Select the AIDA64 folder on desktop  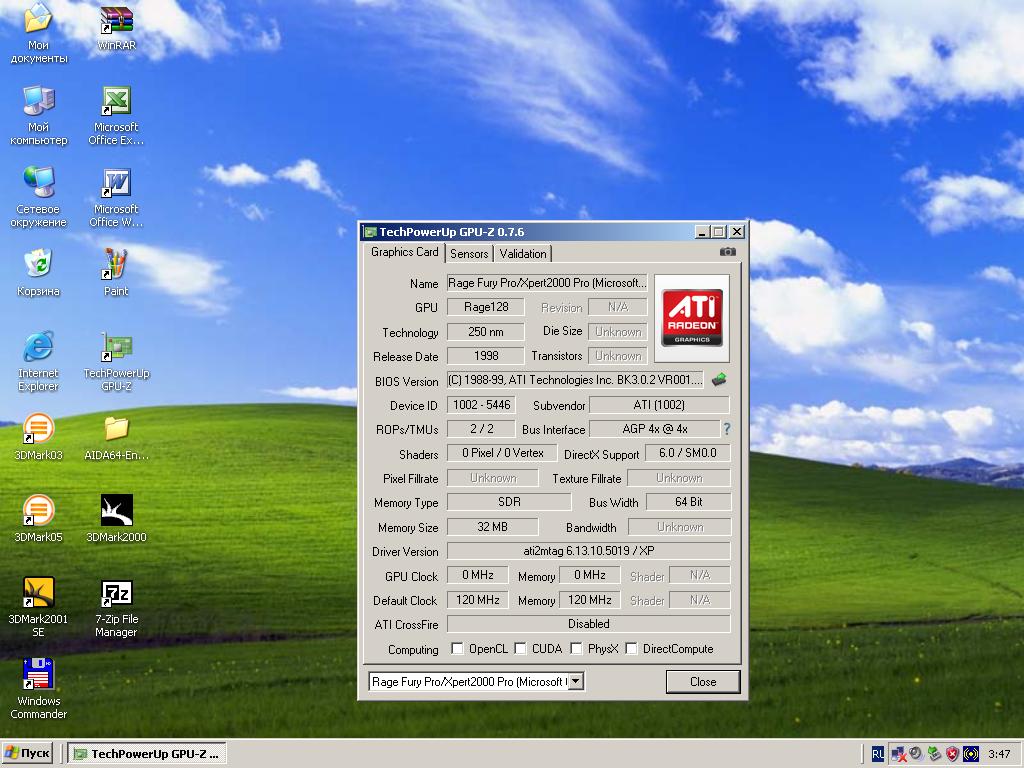coord(116,436)
